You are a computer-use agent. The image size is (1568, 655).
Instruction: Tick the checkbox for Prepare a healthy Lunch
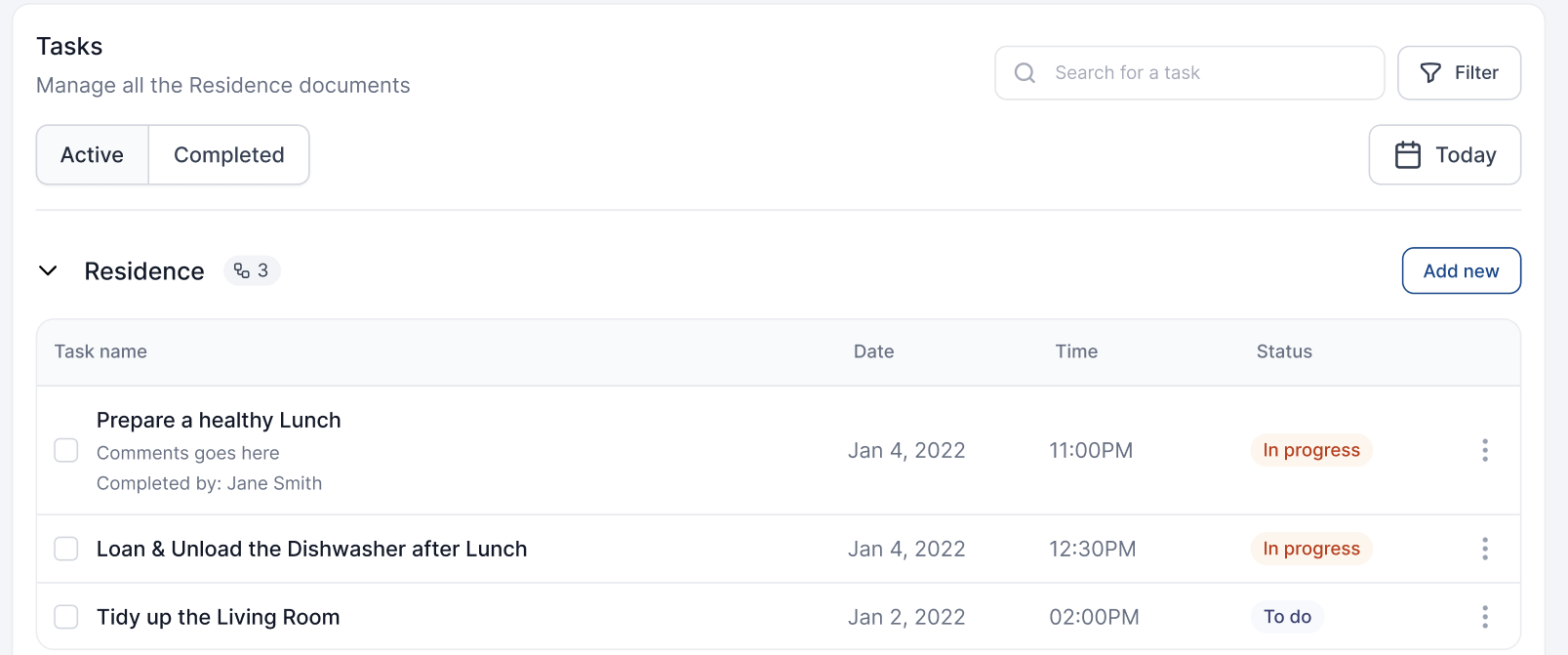(66, 450)
